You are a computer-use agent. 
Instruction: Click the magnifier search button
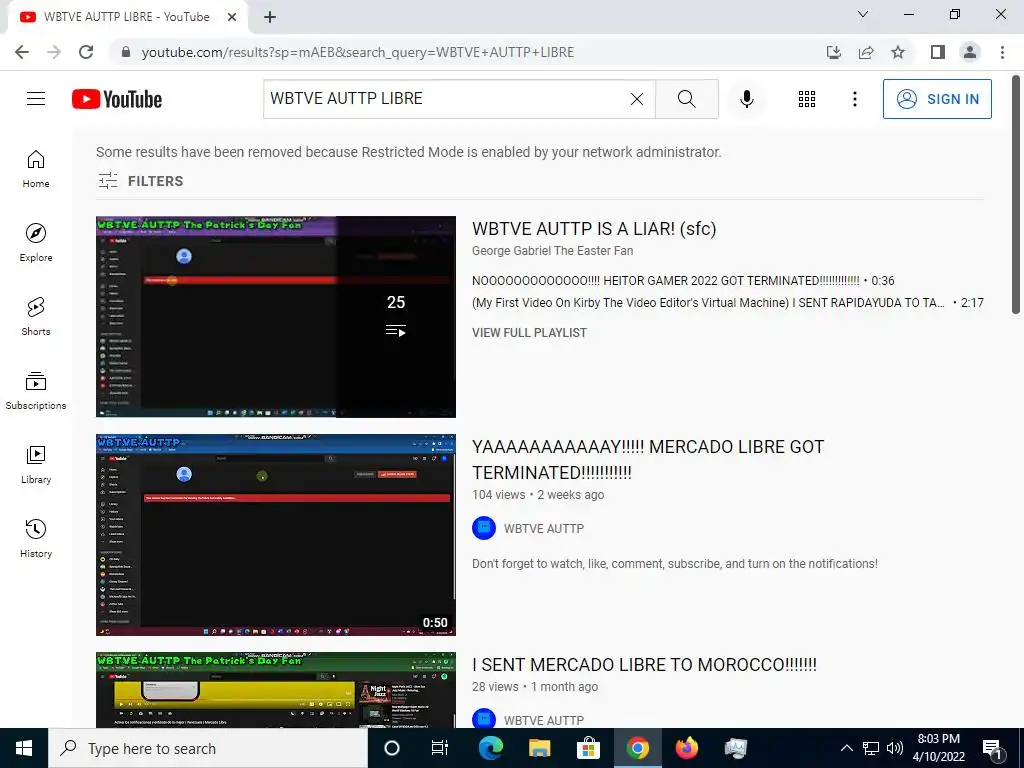pyautogui.click(x=686, y=99)
